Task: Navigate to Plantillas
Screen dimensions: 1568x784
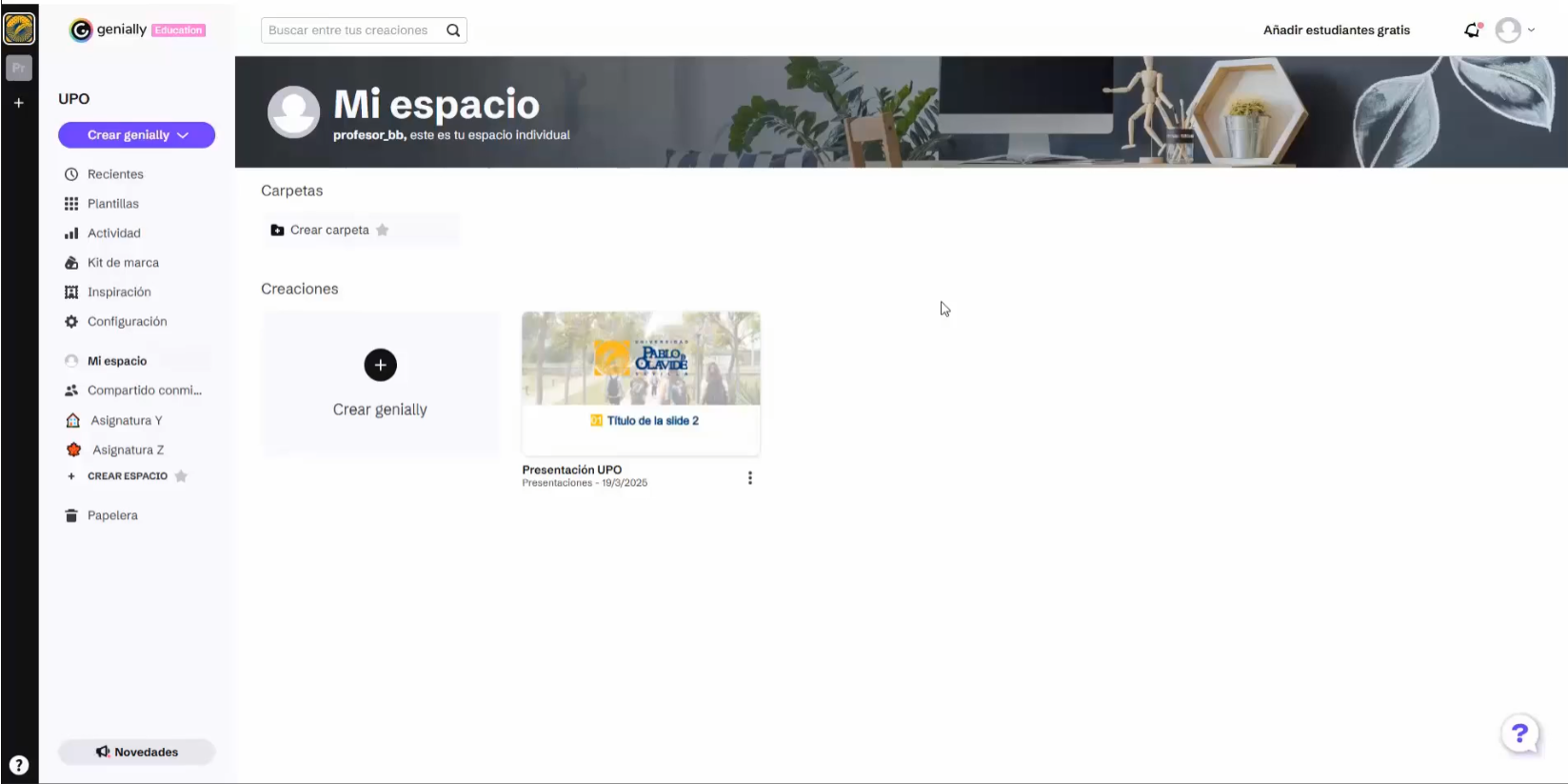Action: tap(112, 204)
